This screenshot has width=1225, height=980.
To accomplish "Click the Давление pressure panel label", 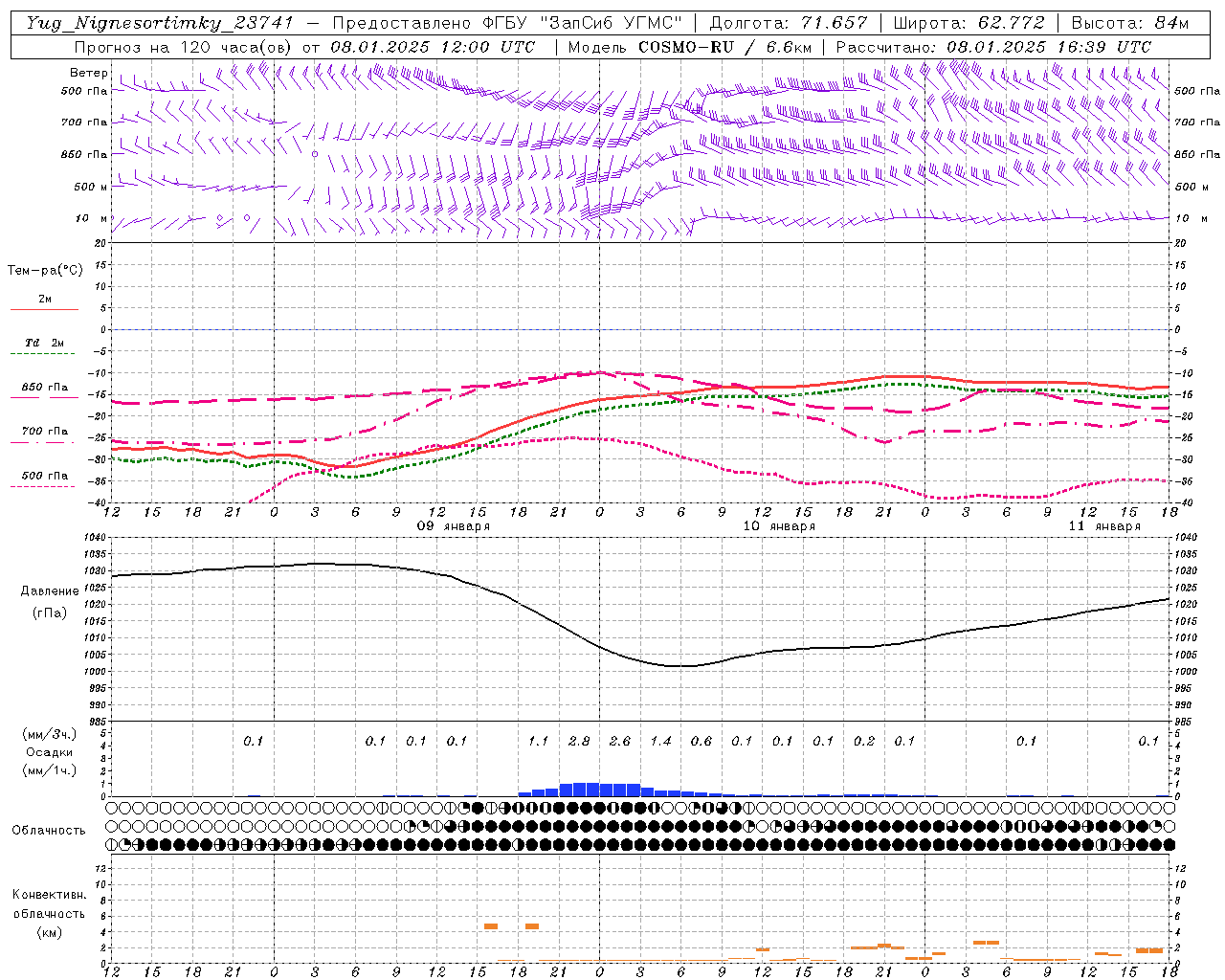I will 50,591.
